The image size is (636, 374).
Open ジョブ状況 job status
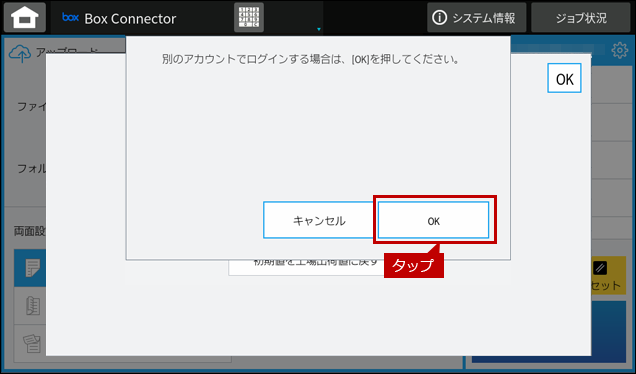click(581, 18)
